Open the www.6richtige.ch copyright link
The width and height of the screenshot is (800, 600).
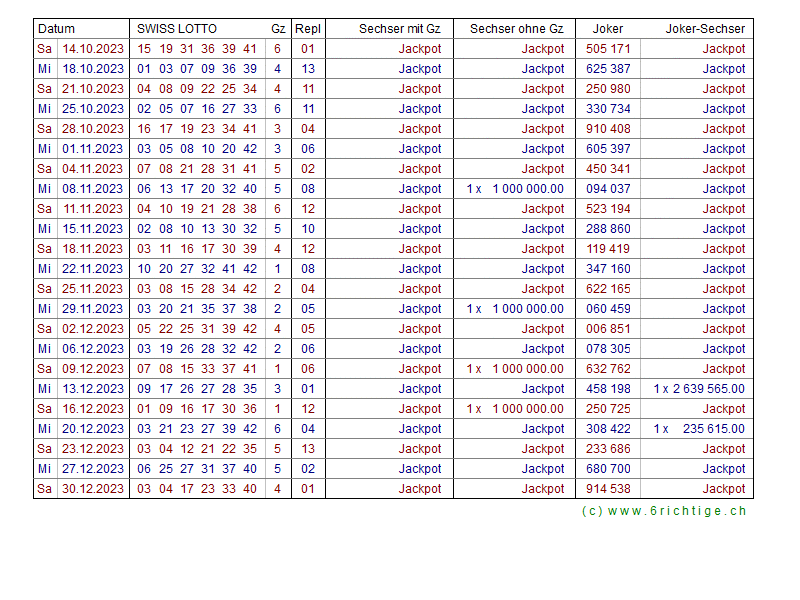pyautogui.click(x=664, y=511)
